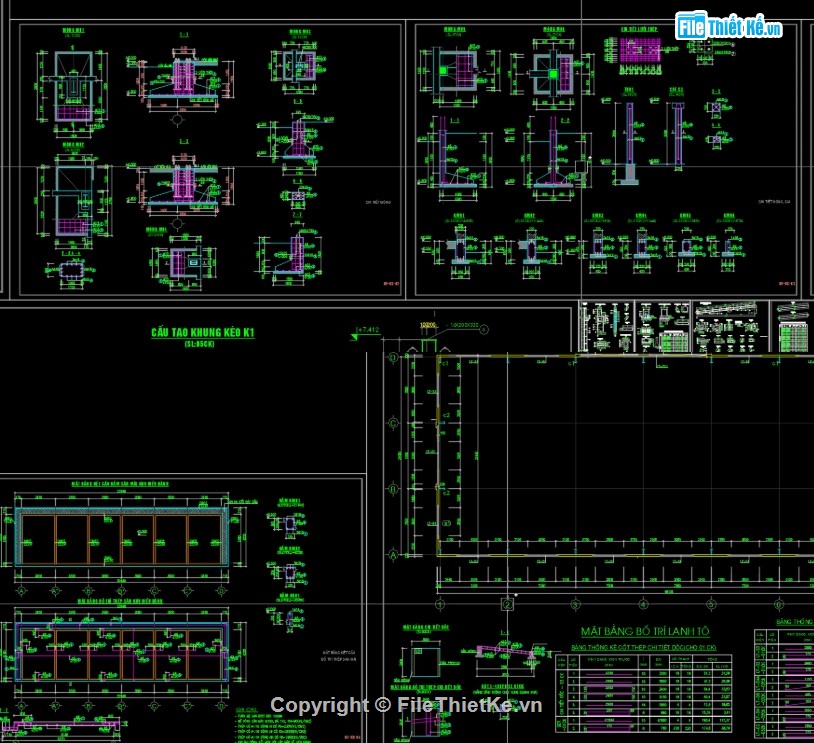Pick grid axis bubble A on the main plan
814x743 pixels.
click(x=393, y=555)
